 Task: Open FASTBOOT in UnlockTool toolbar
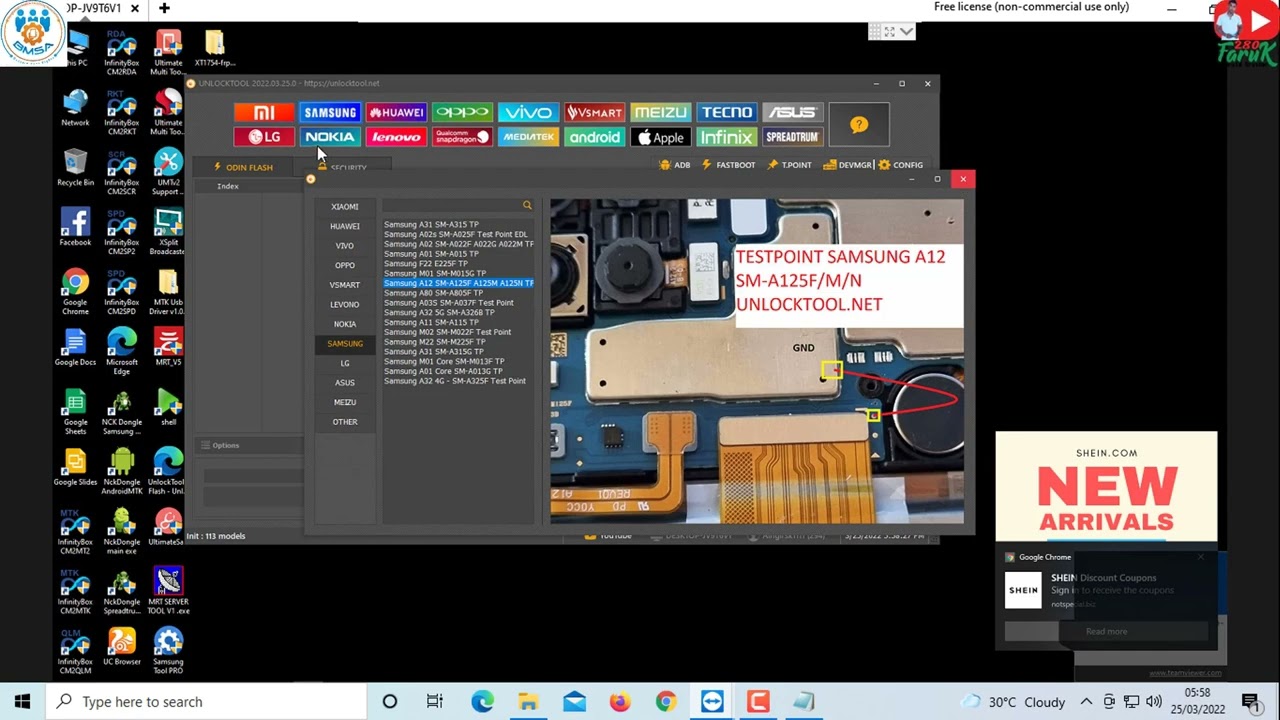point(729,165)
